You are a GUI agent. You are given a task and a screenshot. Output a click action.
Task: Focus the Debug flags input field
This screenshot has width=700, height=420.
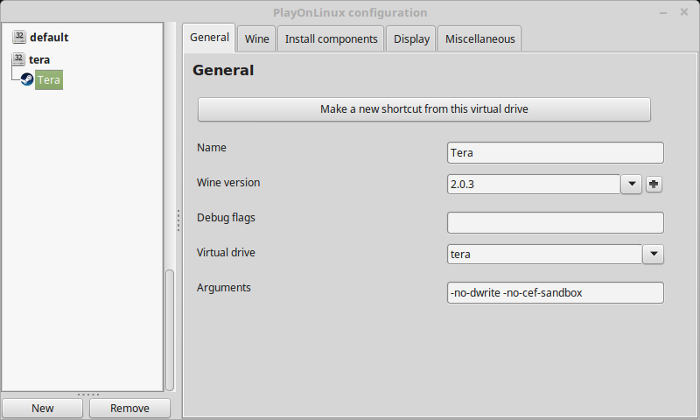[x=555, y=223]
